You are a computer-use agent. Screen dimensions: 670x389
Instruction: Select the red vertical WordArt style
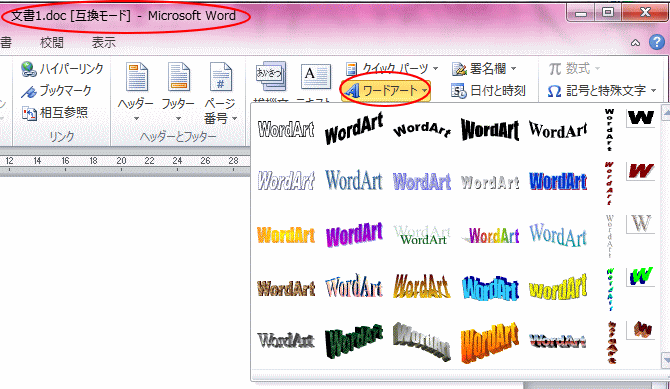[609, 183]
